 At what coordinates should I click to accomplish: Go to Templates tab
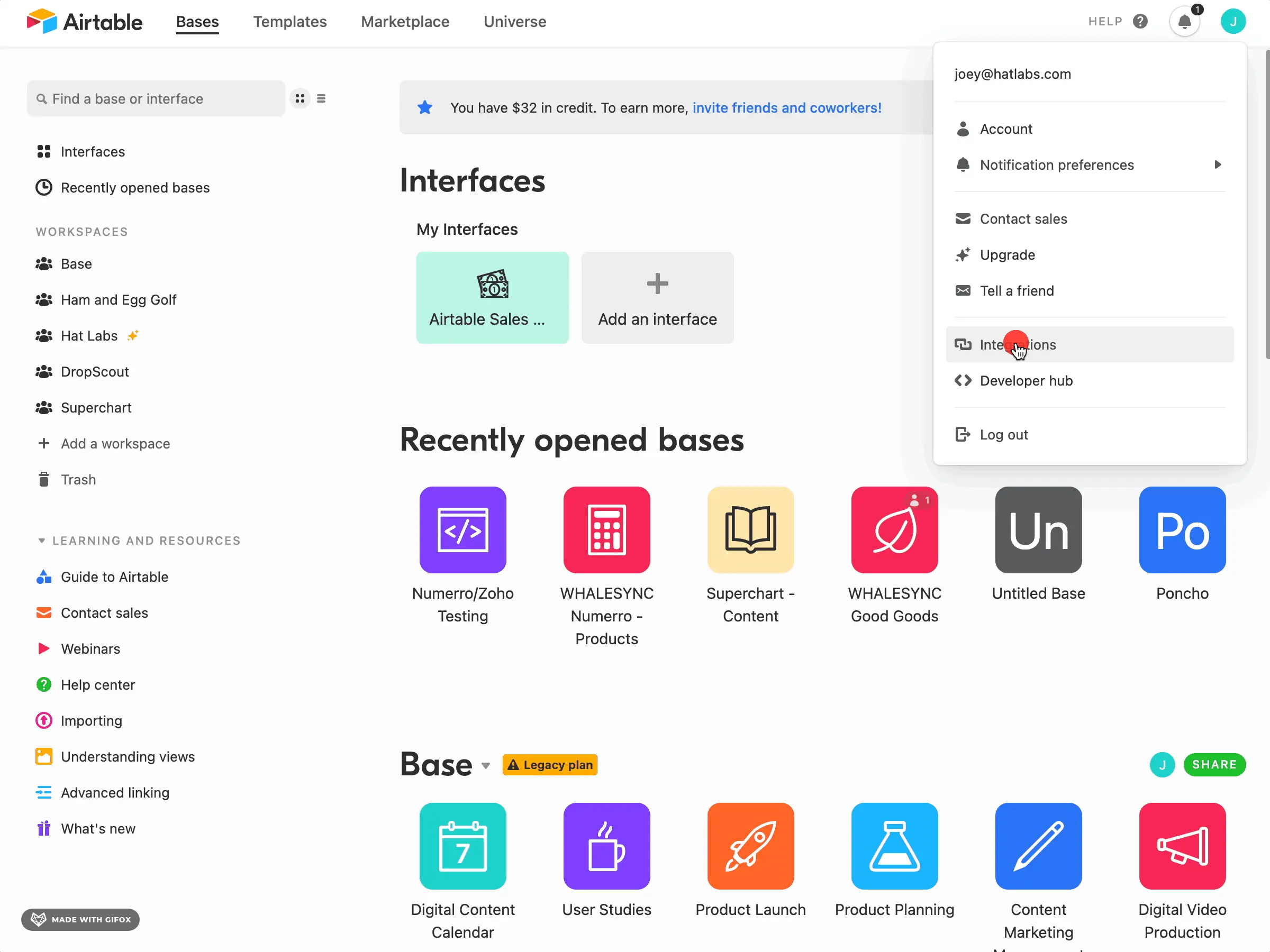click(290, 22)
